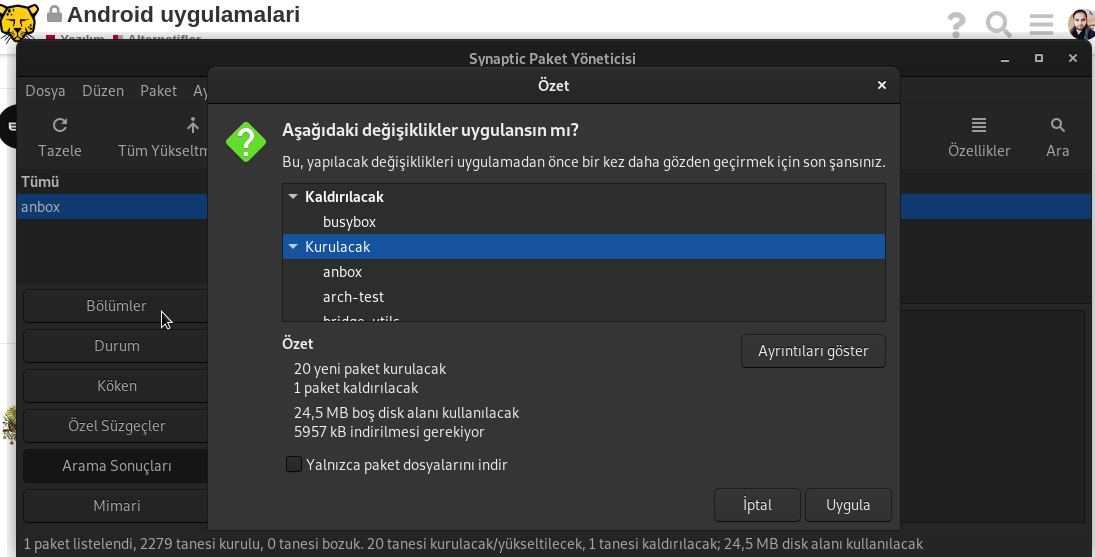Select the Bölümler filter button
This screenshot has width=1095, height=557.
[x=116, y=306]
